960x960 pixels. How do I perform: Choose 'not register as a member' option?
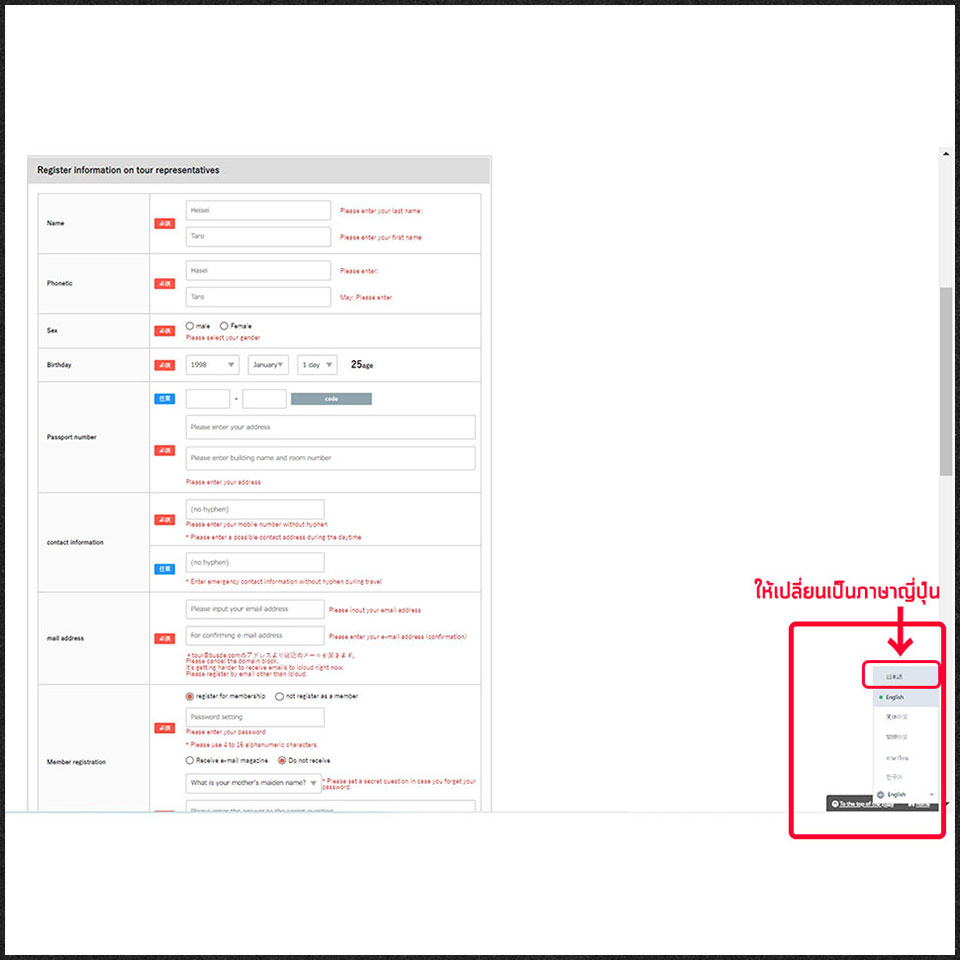279,696
